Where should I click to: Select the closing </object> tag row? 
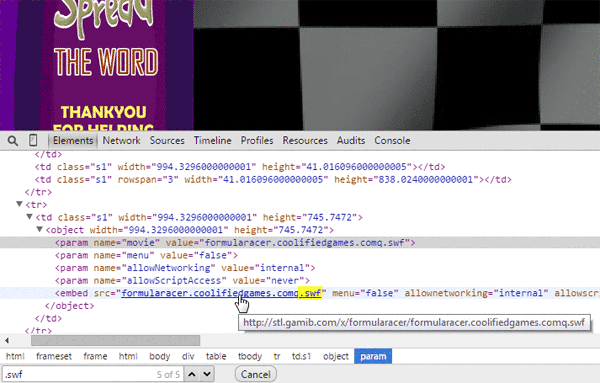coord(69,306)
